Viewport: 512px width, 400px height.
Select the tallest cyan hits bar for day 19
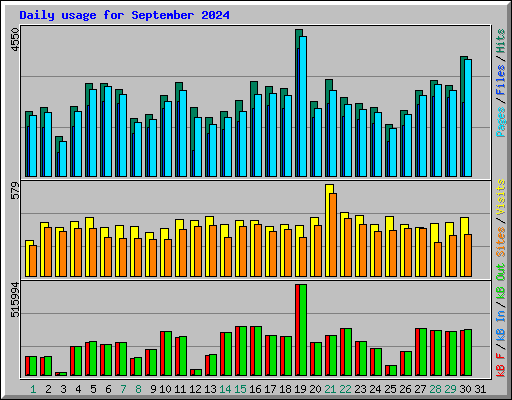303,106
